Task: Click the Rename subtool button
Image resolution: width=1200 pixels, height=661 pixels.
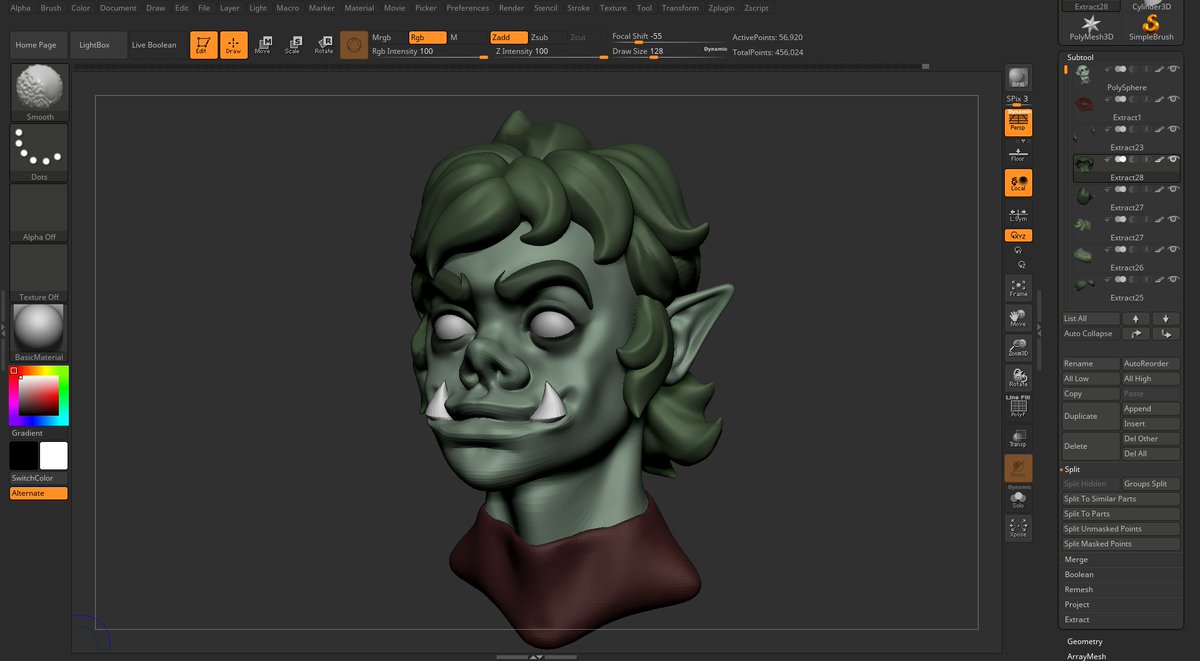Action: click(1090, 364)
